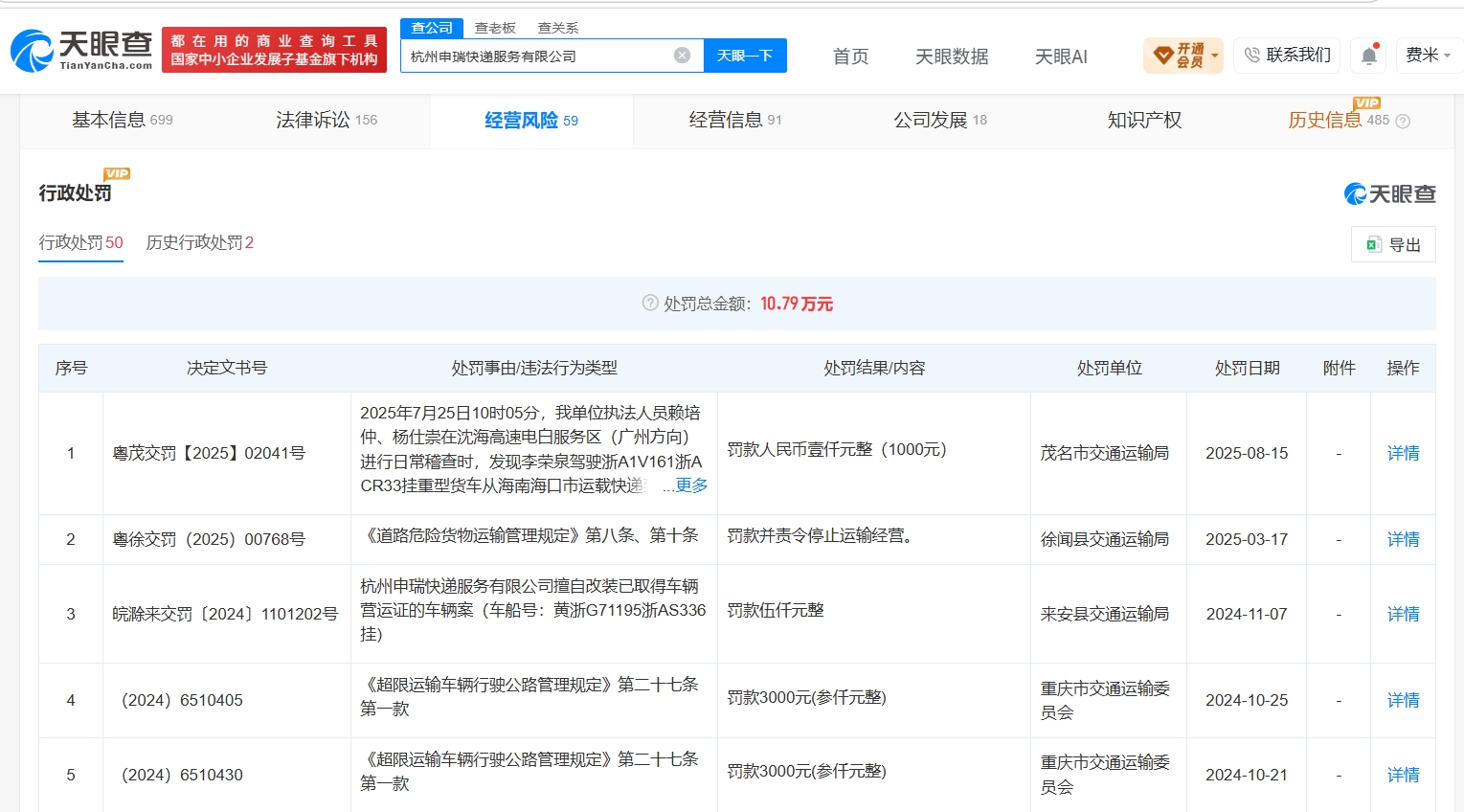1464x812 pixels.
Task: Click 行政处罚 section heading
Action: click(x=75, y=192)
